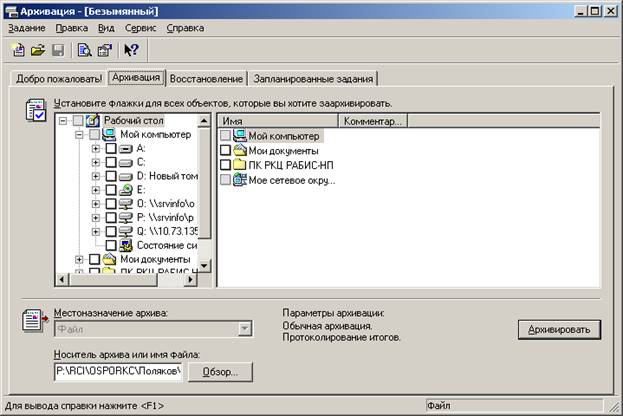Collapse the Рабочий стол tree node

tap(63, 120)
